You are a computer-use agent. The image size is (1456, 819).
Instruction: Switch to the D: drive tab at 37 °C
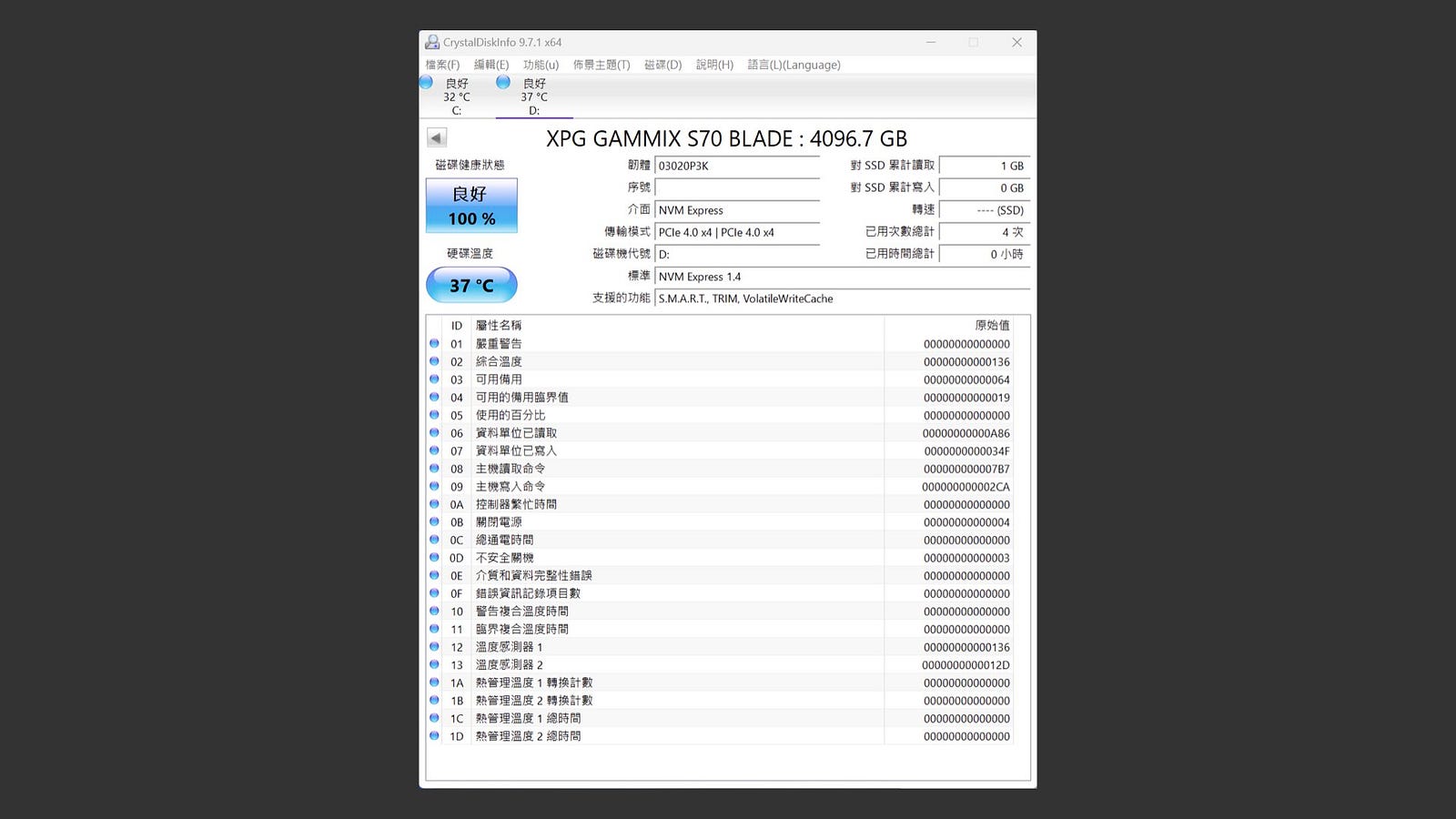(x=534, y=96)
